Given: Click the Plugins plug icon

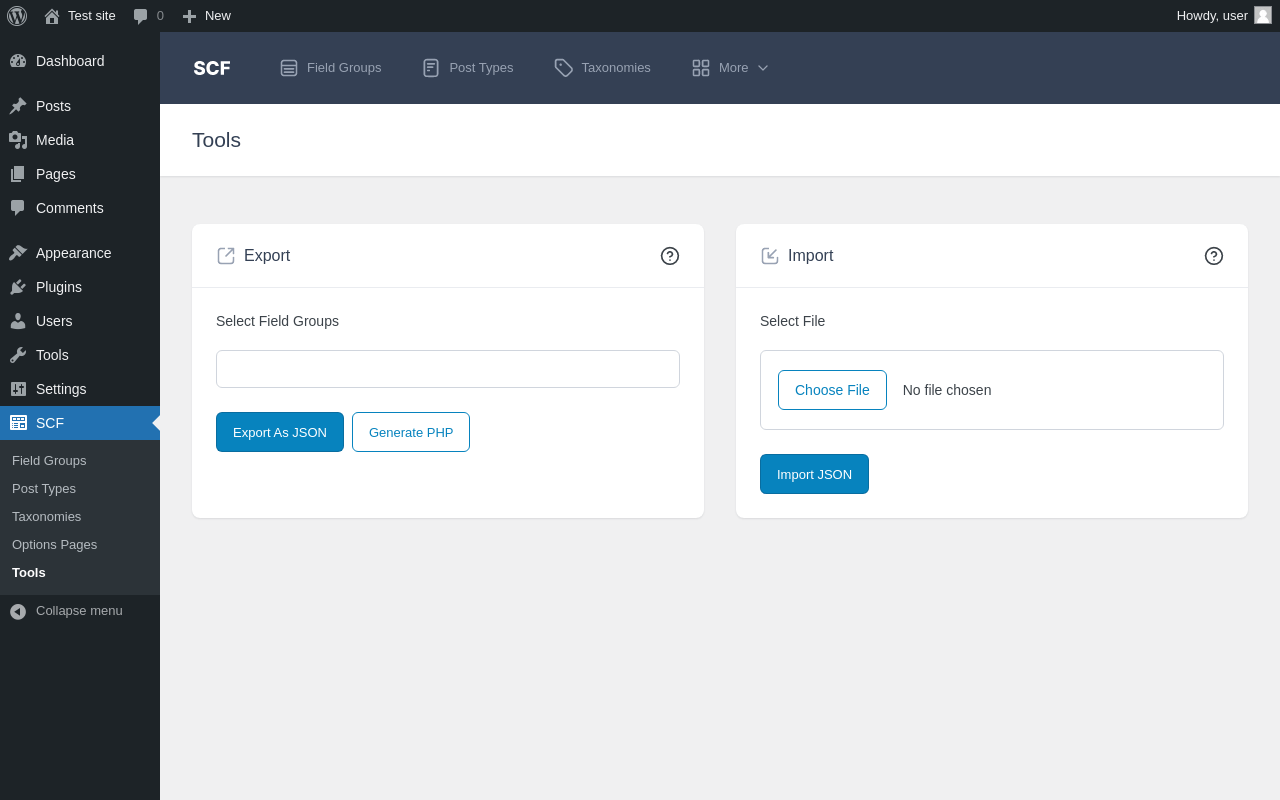Looking at the screenshot, I should [18, 287].
